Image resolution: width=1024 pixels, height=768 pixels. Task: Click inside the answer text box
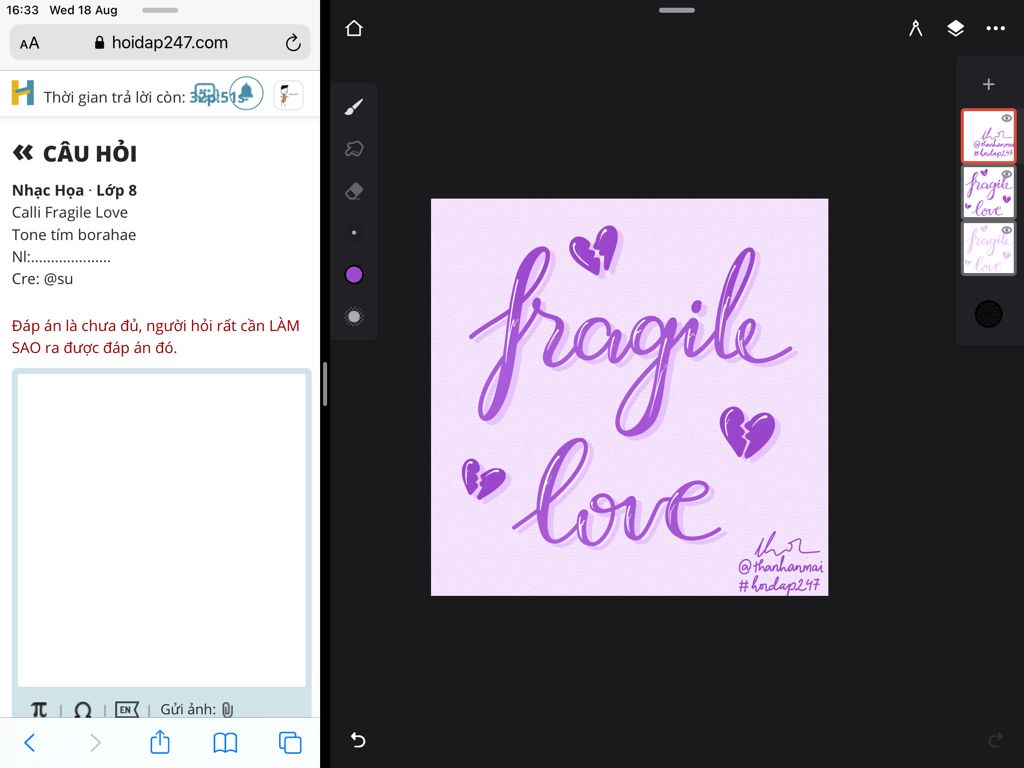coord(161,529)
